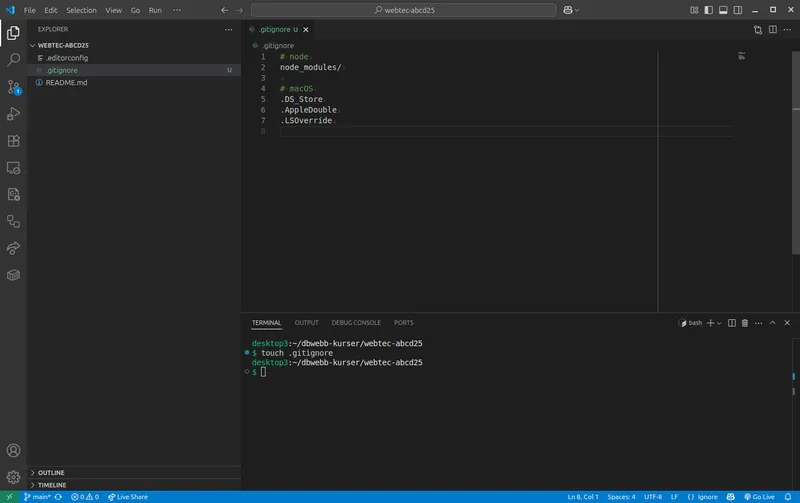Open the Go menu
The height and width of the screenshot is (503, 800).
(135, 10)
